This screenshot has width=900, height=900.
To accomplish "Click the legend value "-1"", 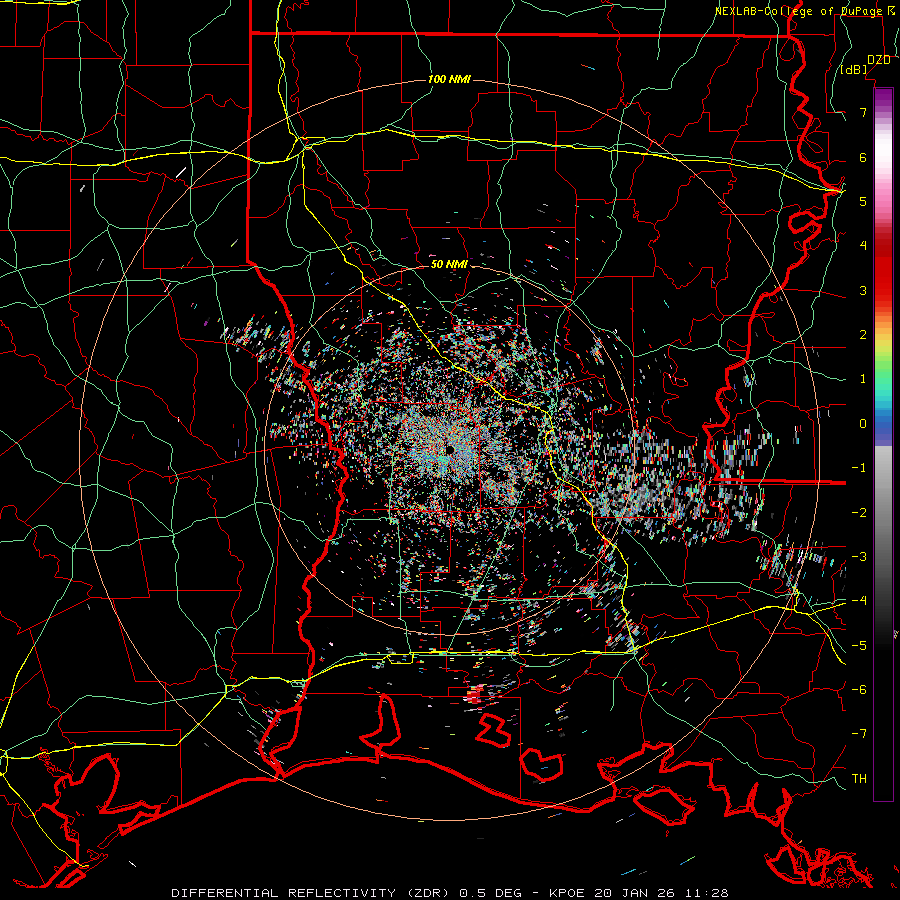I will tap(859, 468).
